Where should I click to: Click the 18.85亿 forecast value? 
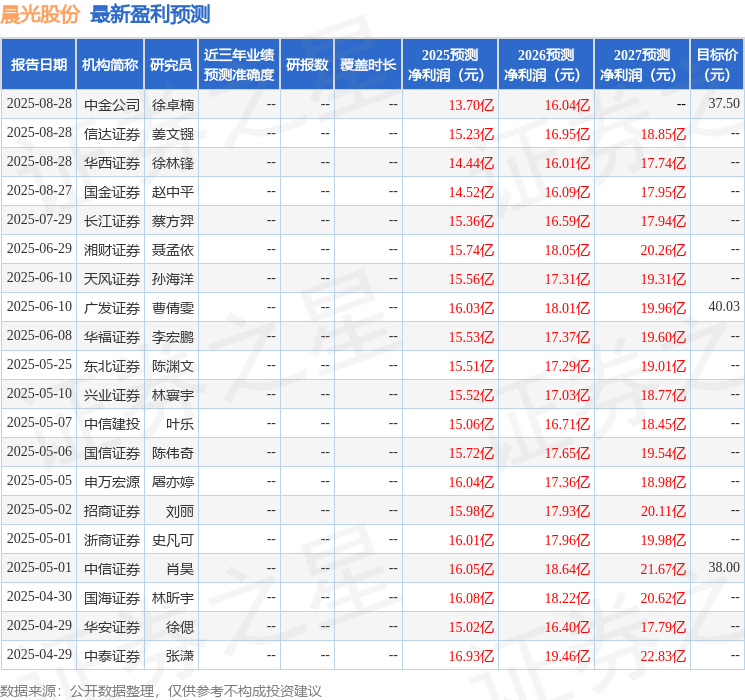[x=663, y=134]
